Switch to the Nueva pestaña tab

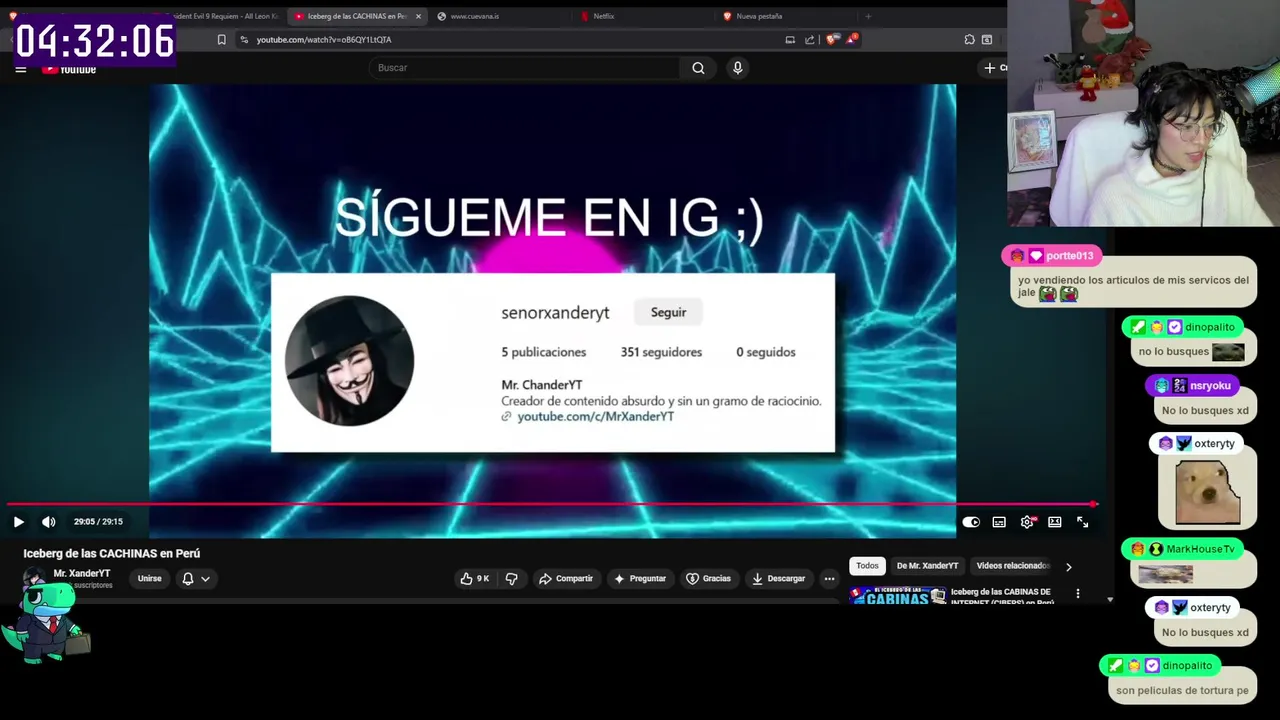click(758, 16)
